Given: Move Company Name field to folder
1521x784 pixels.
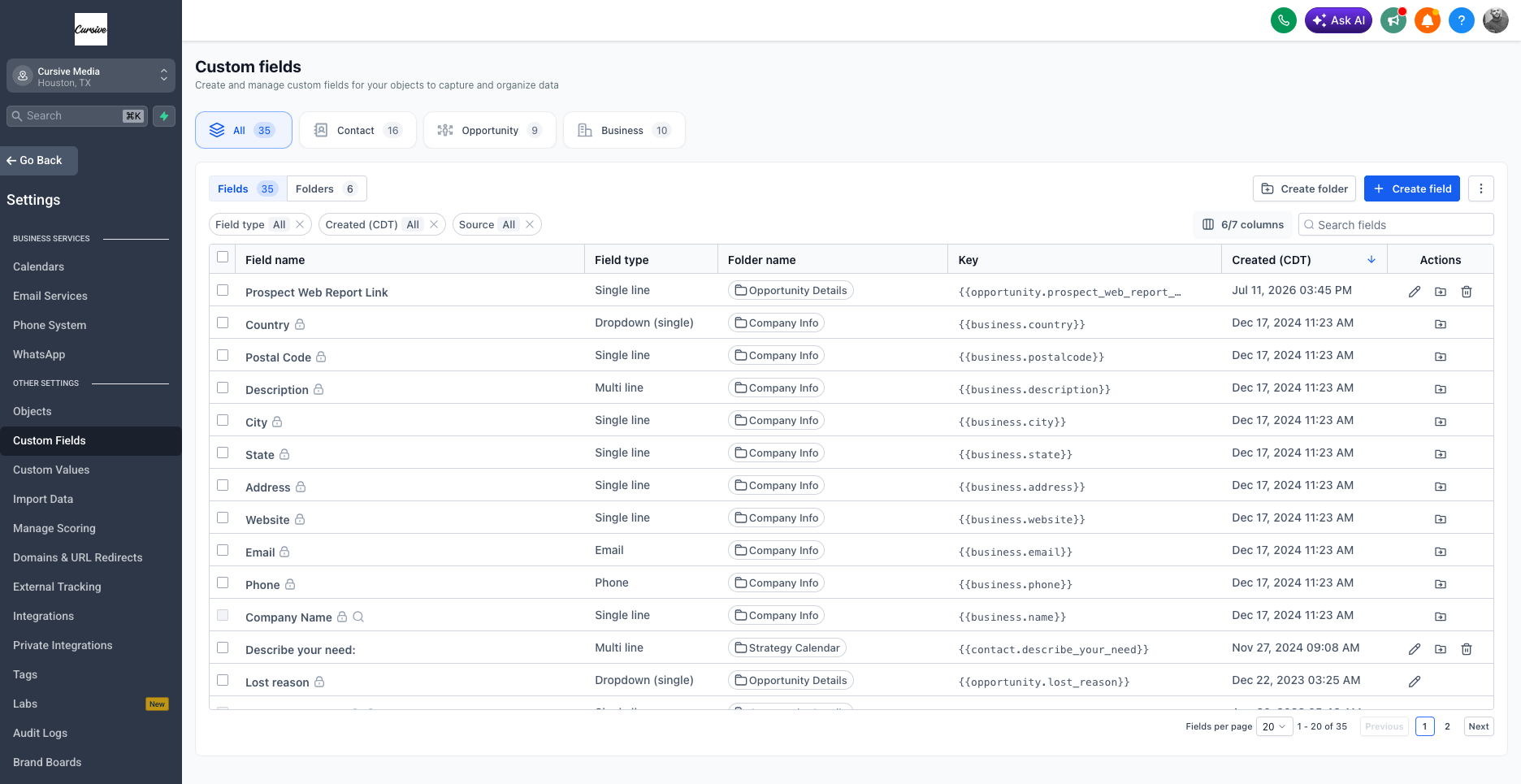Looking at the screenshot, I should tap(1441, 617).
